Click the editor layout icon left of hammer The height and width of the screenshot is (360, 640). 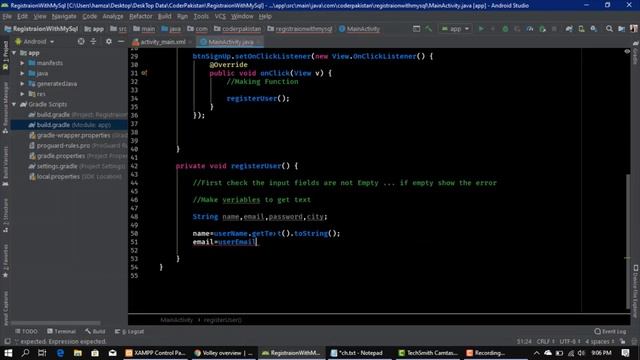(x=416, y=29)
